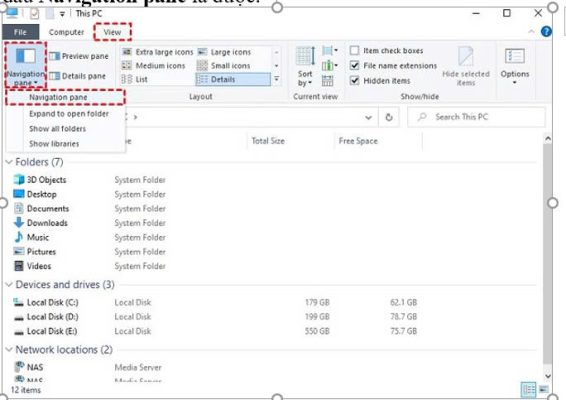Collapse the Network locations group
The width and height of the screenshot is (566, 400).
pyautogui.click(x=9, y=350)
